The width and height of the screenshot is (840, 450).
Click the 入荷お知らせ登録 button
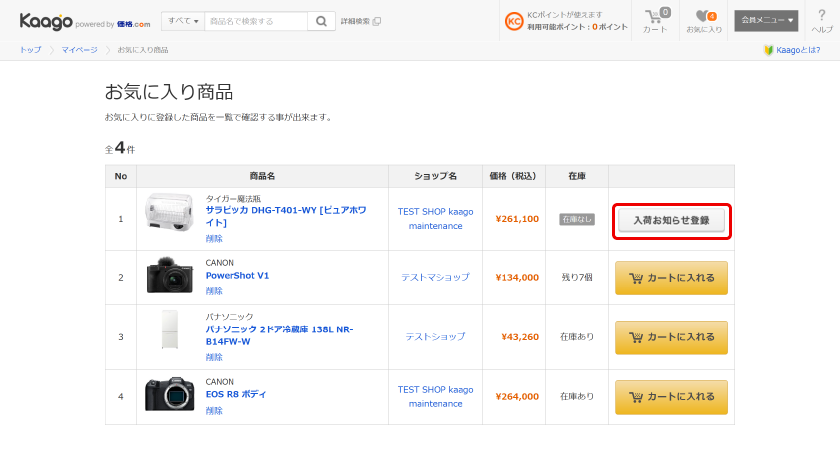(671, 220)
